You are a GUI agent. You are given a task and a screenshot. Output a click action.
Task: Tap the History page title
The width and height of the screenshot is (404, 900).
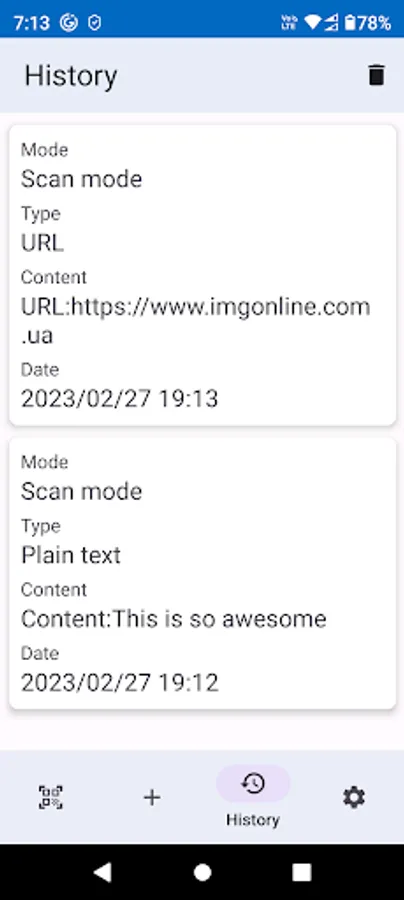click(71, 76)
